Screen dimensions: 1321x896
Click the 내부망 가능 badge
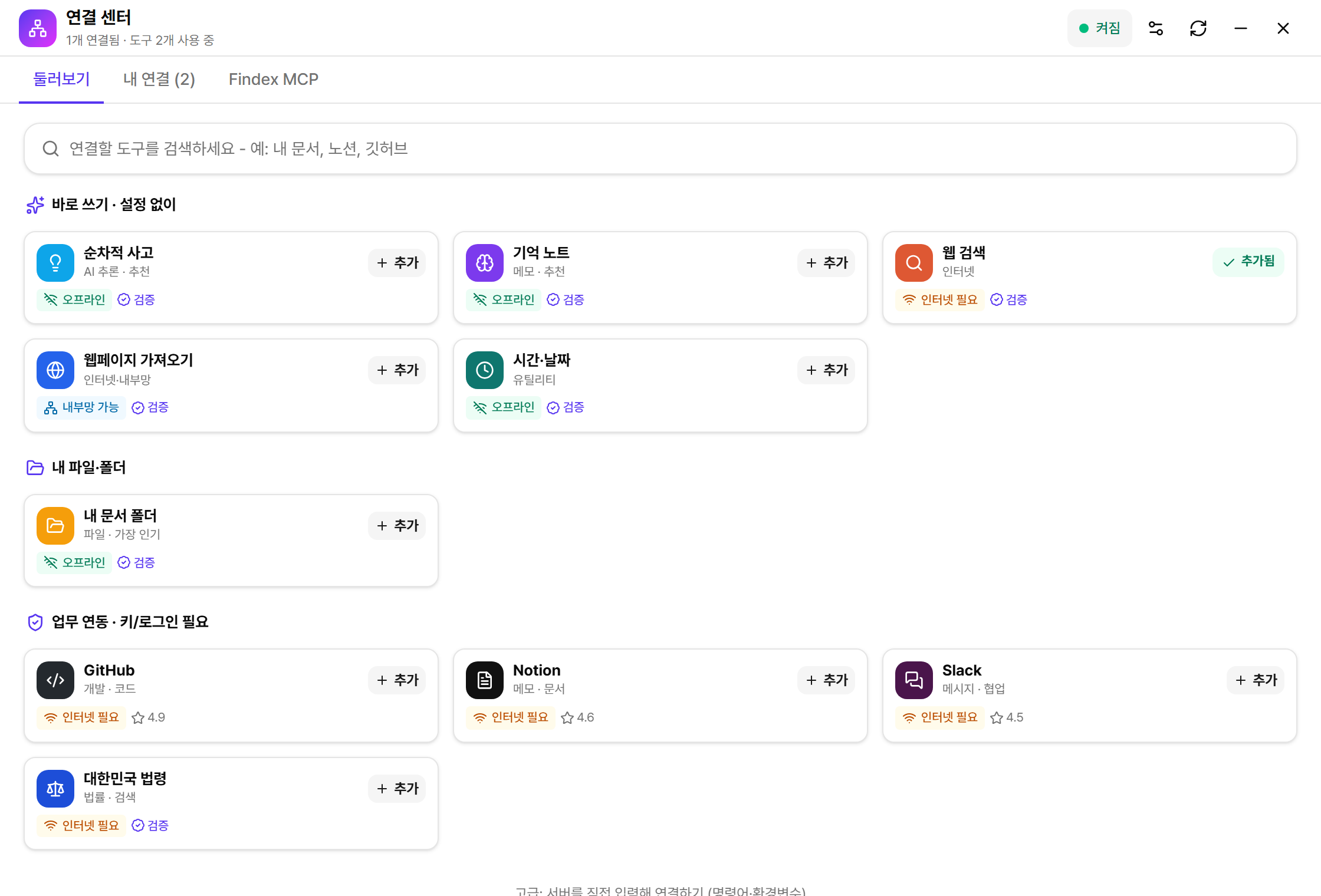tap(81, 408)
